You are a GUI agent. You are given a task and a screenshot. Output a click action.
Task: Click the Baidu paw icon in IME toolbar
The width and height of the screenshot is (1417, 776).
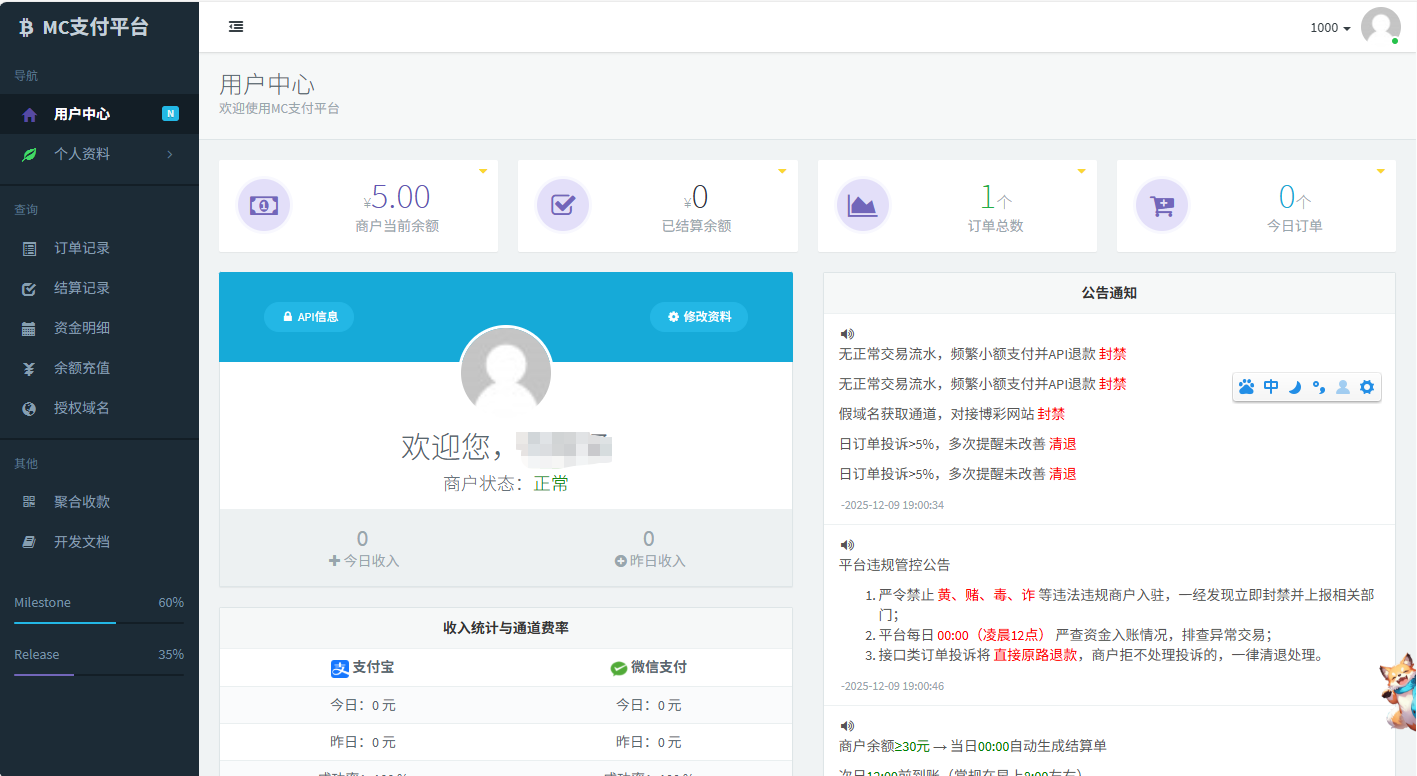pos(1246,387)
